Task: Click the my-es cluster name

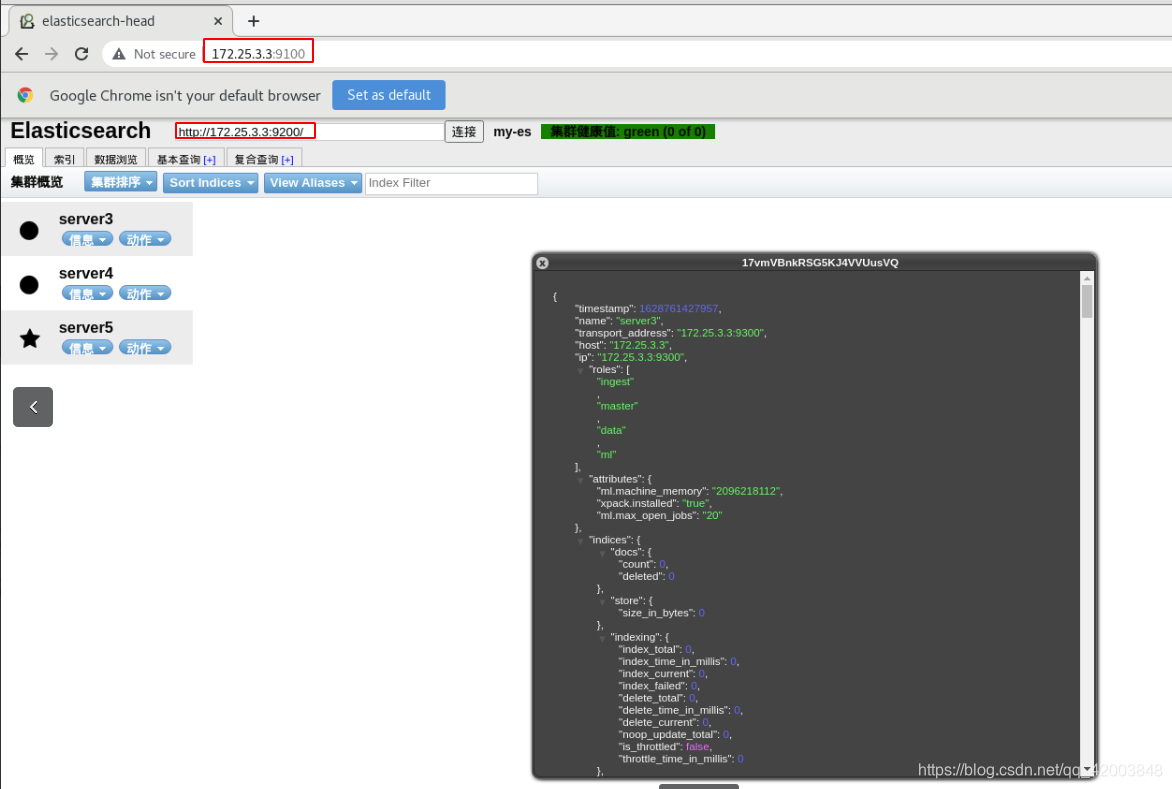Action: pyautogui.click(x=512, y=132)
